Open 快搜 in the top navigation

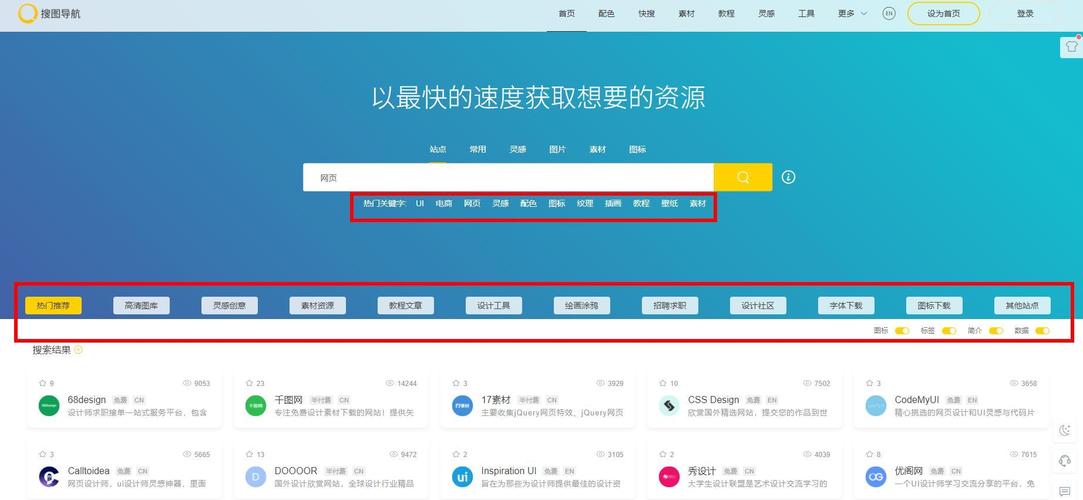click(646, 14)
